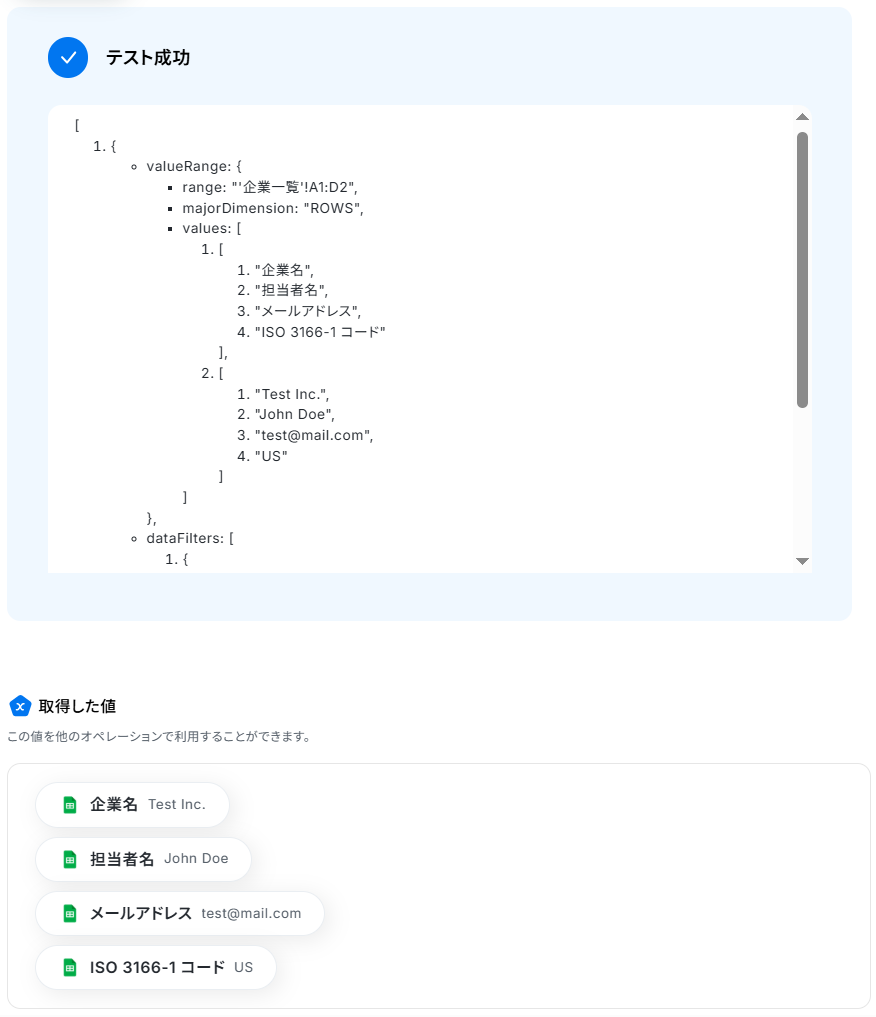
Task: Select the 担当者名 John Doe value chip
Action: click(x=143, y=859)
